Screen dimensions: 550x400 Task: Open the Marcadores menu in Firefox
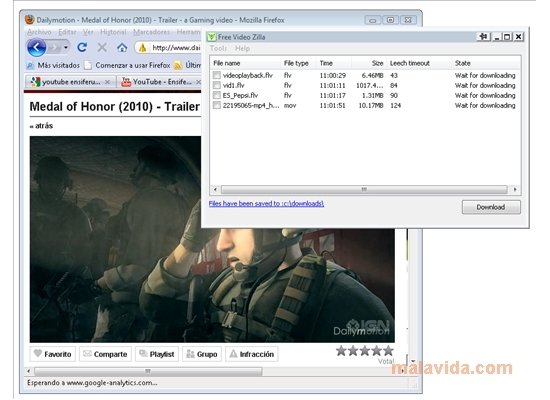tap(151, 32)
